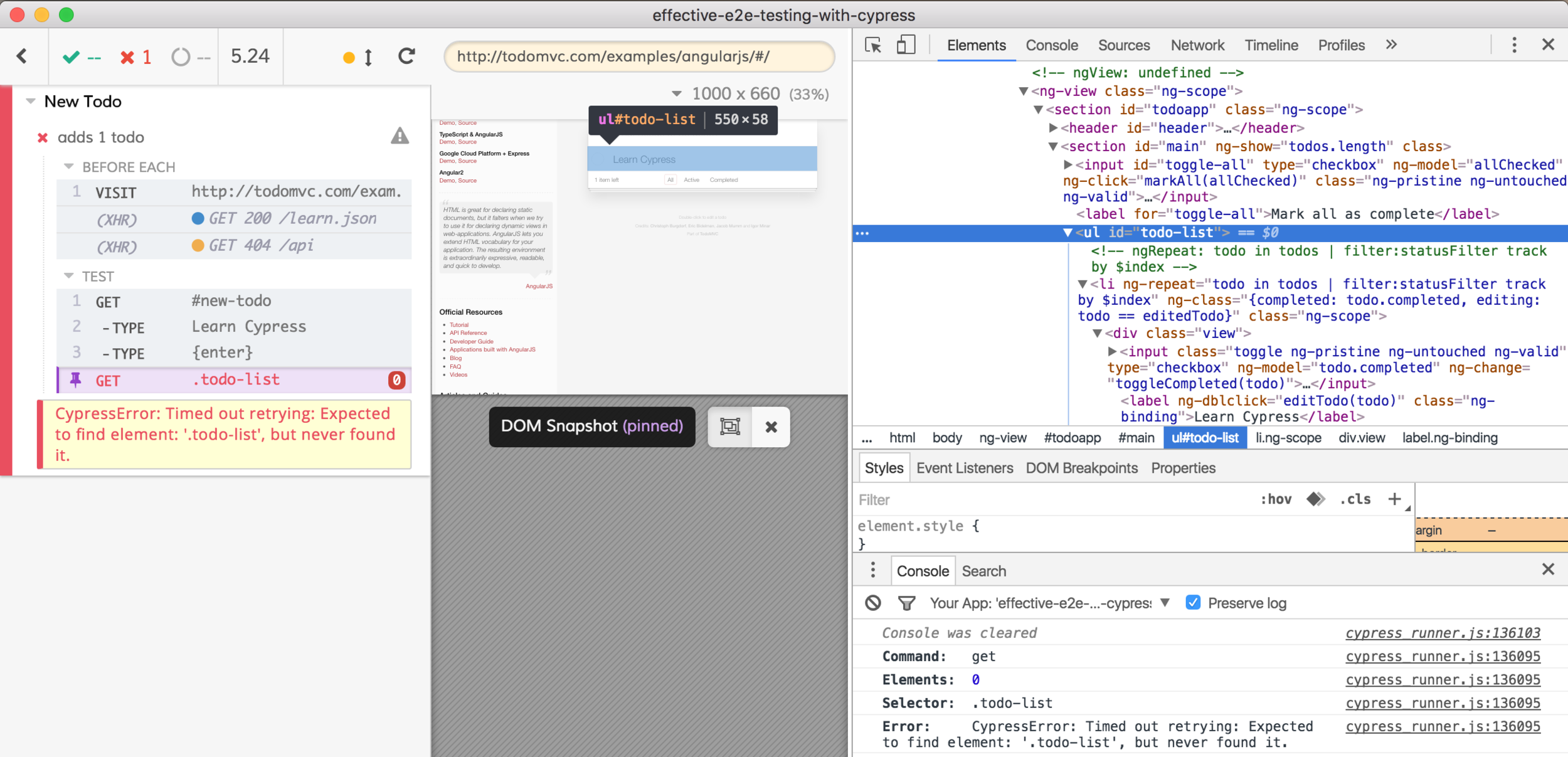Click the clear console icon
This screenshot has width=1568, height=757.
[872, 603]
